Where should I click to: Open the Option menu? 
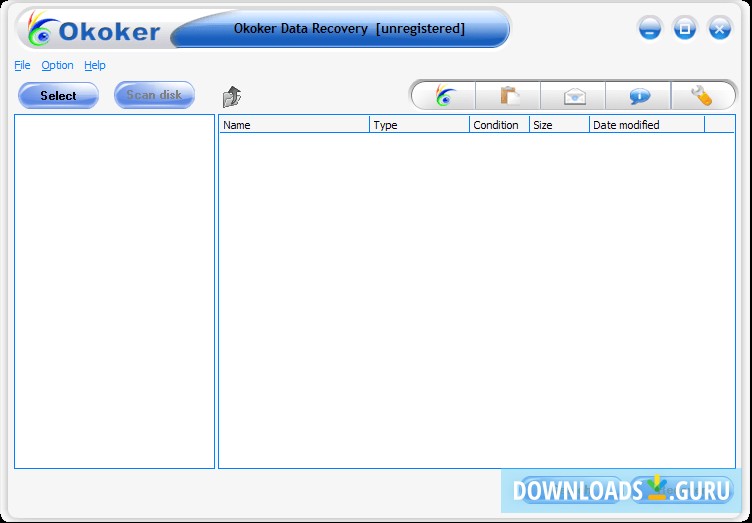(x=57, y=65)
